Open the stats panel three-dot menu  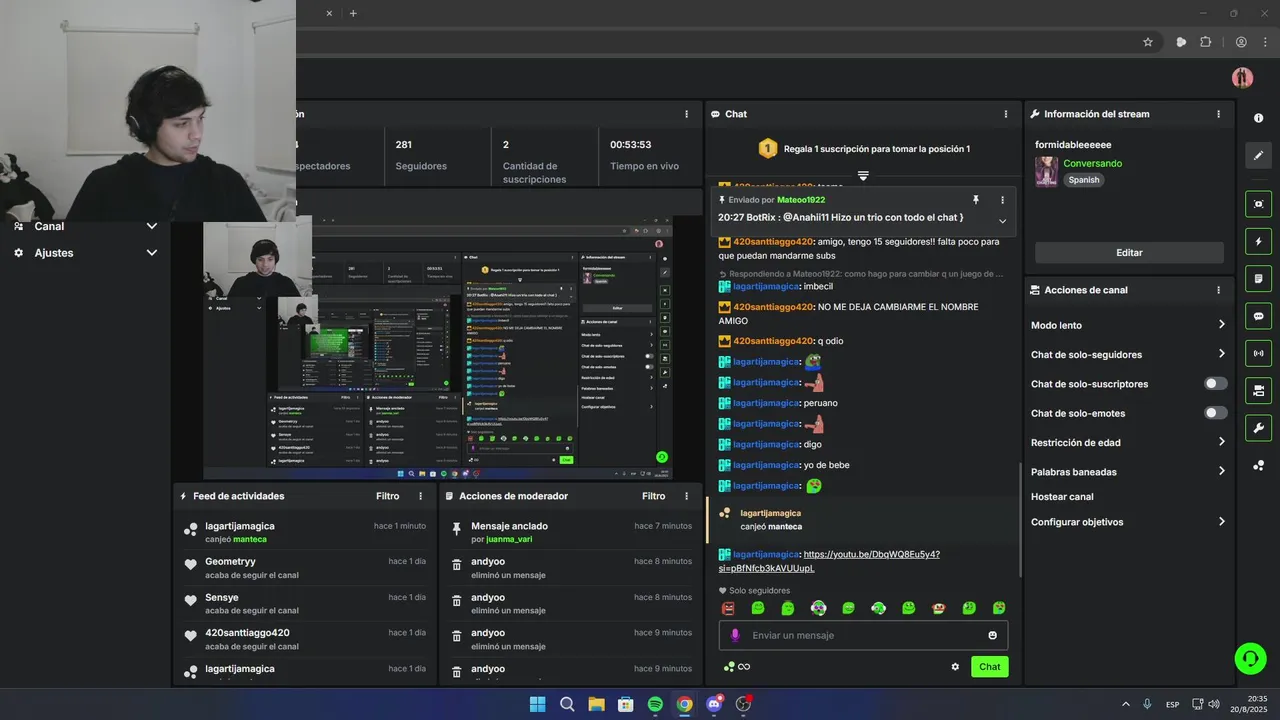(686, 114)
